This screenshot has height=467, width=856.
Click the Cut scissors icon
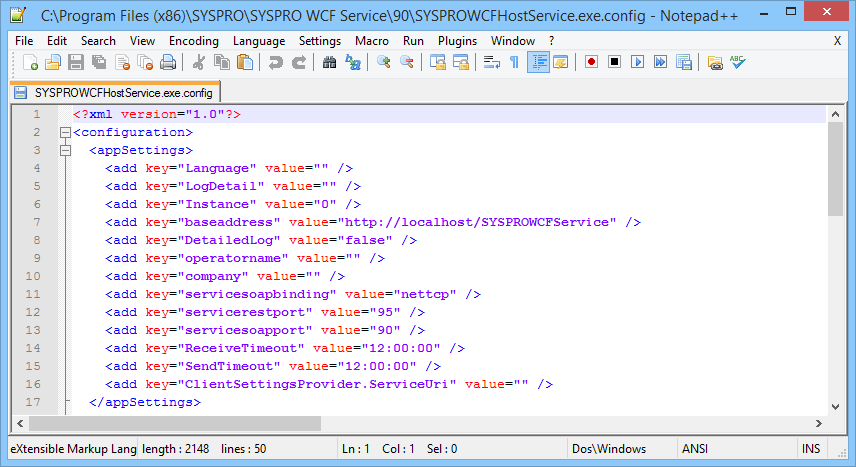[x=199, y=62]
